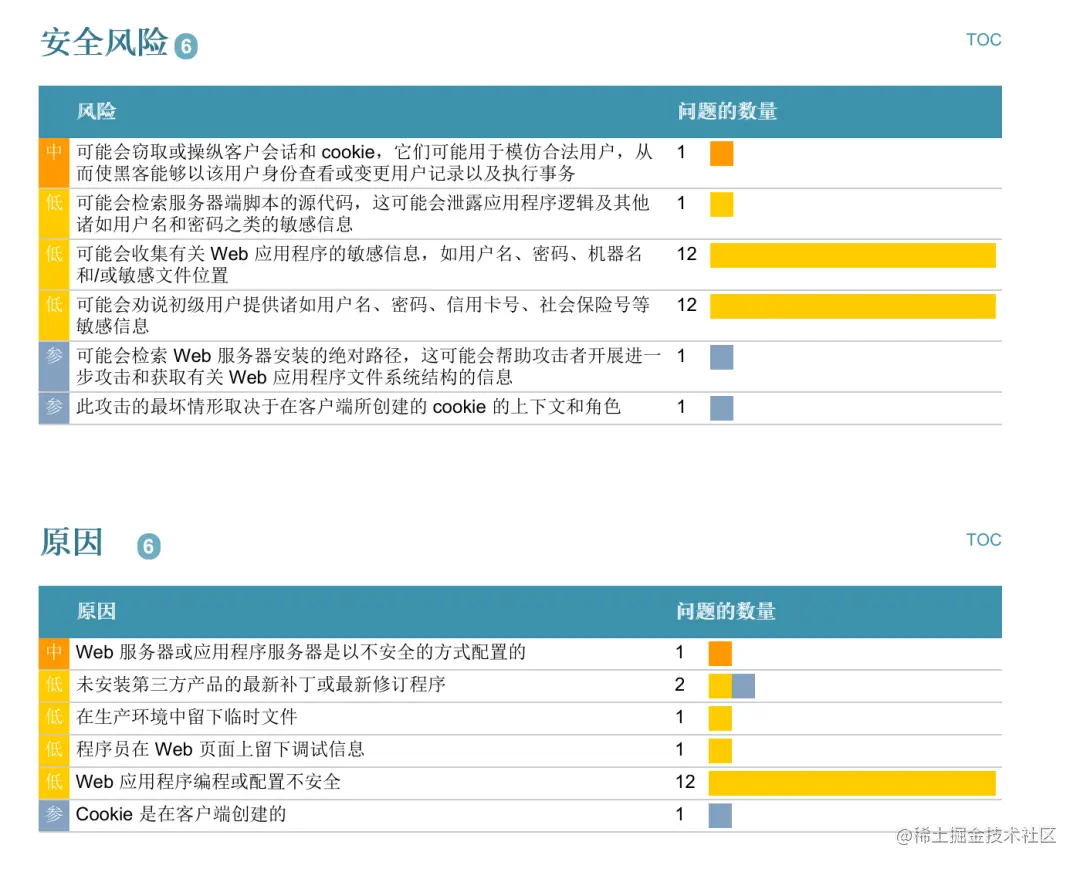The height and width of the screenshot is (869, 1080).
Task: Click the TOC link beside 安全风险
Action: click(983, 40)
